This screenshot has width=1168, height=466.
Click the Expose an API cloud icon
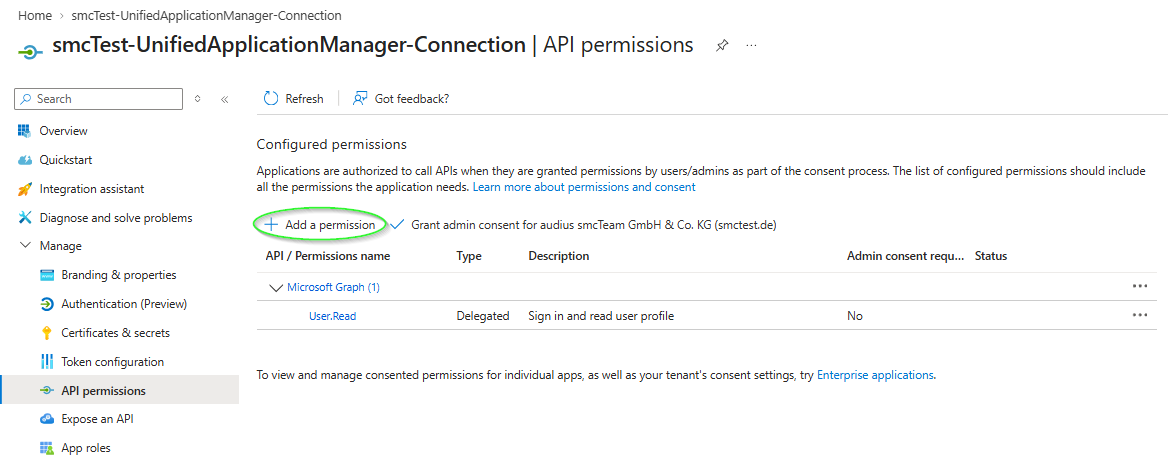click(x=47, y=420)
